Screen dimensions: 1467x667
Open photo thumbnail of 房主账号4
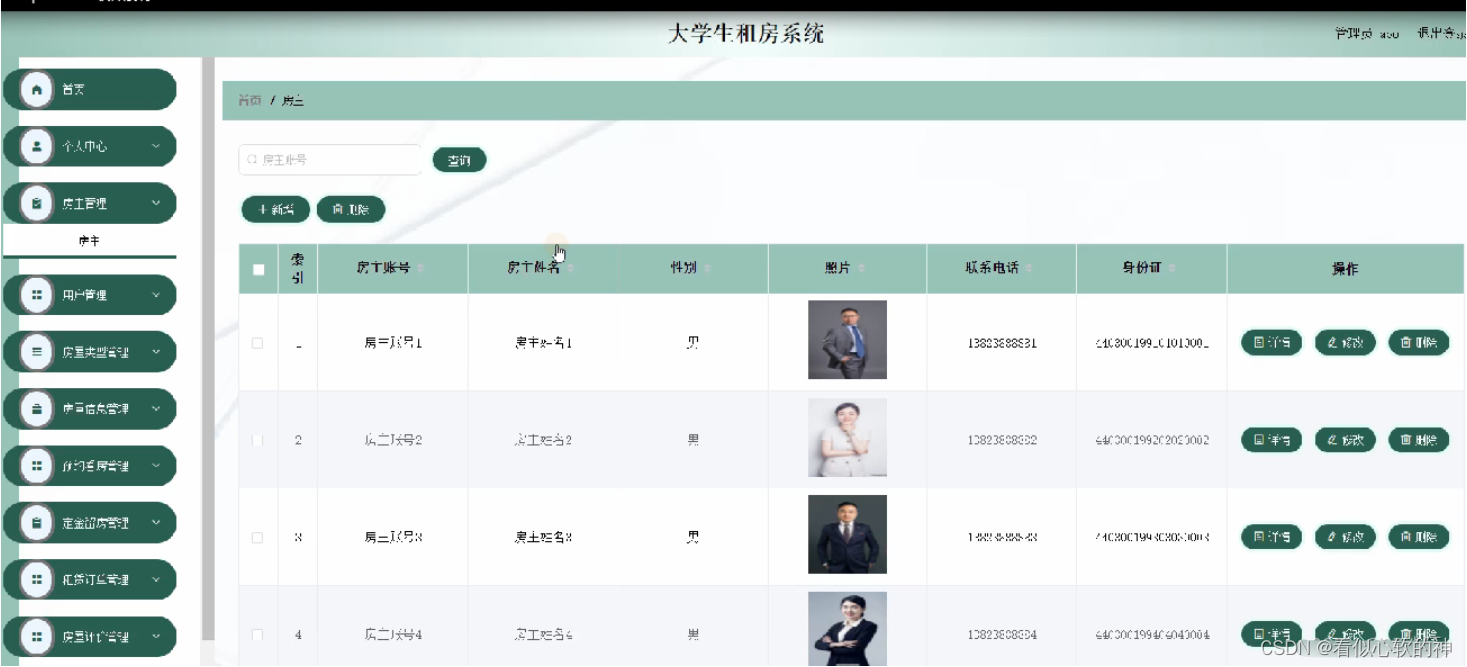coord(847,629)
